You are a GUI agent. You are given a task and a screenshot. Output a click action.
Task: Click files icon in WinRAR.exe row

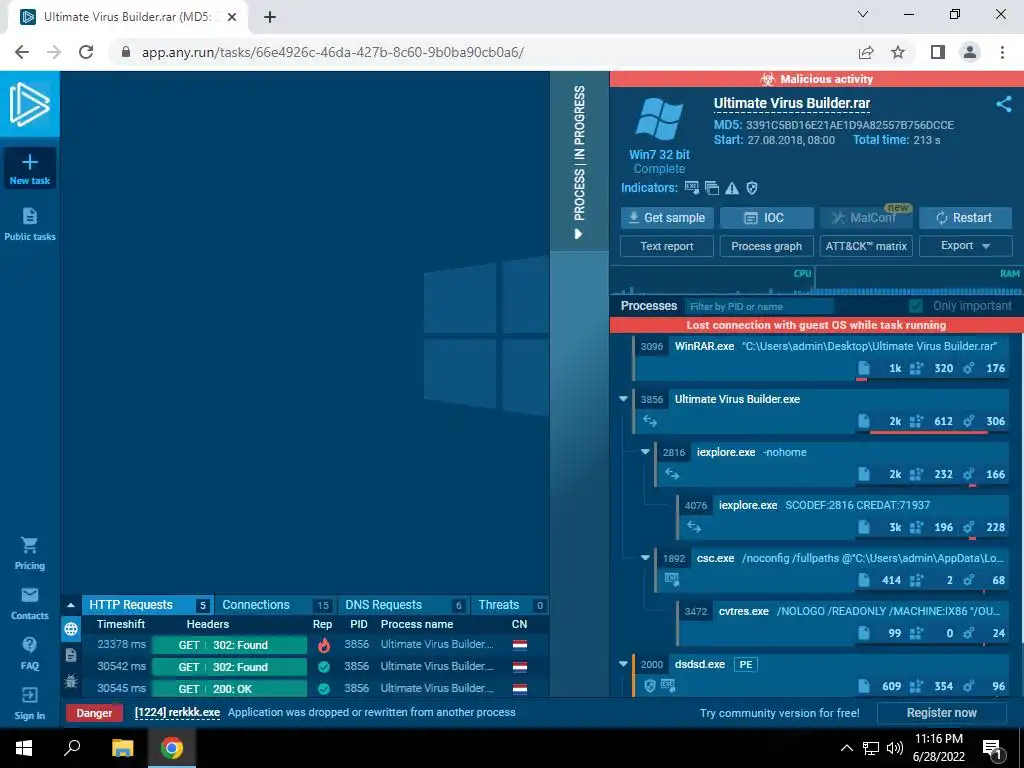tap(863, 368)
